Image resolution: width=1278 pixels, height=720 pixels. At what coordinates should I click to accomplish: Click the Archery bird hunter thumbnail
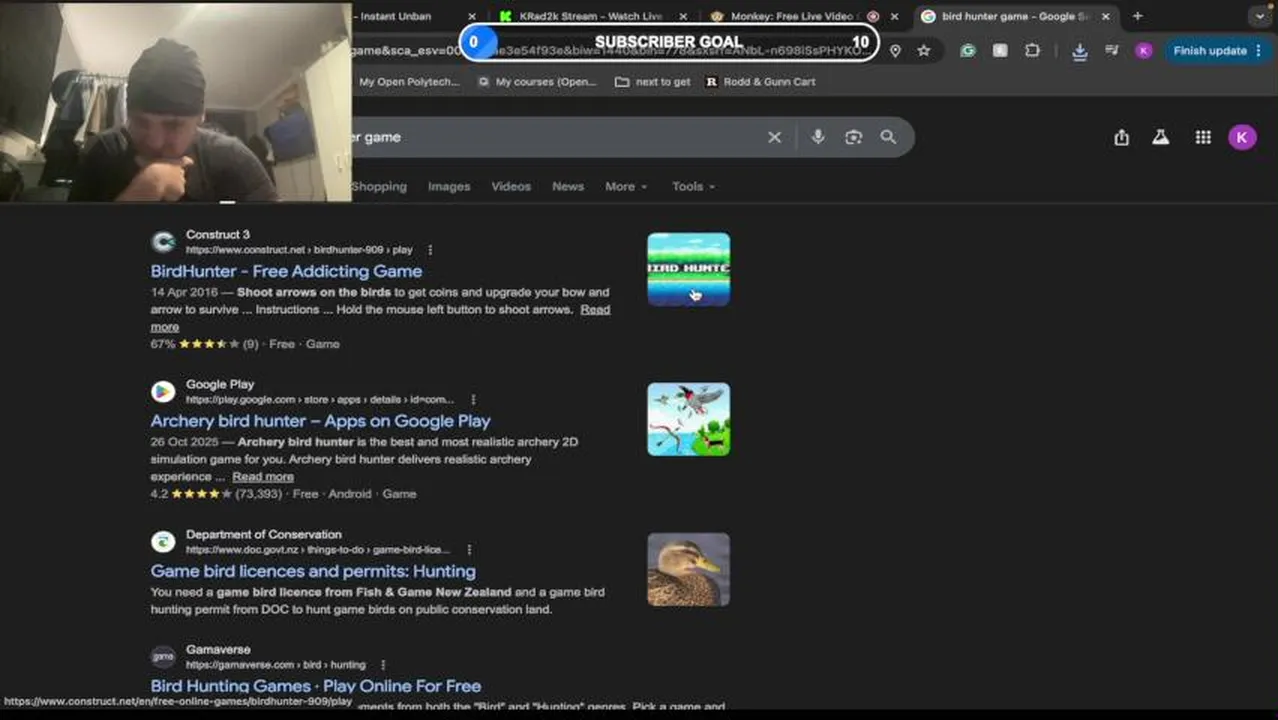tap(688, 419)
